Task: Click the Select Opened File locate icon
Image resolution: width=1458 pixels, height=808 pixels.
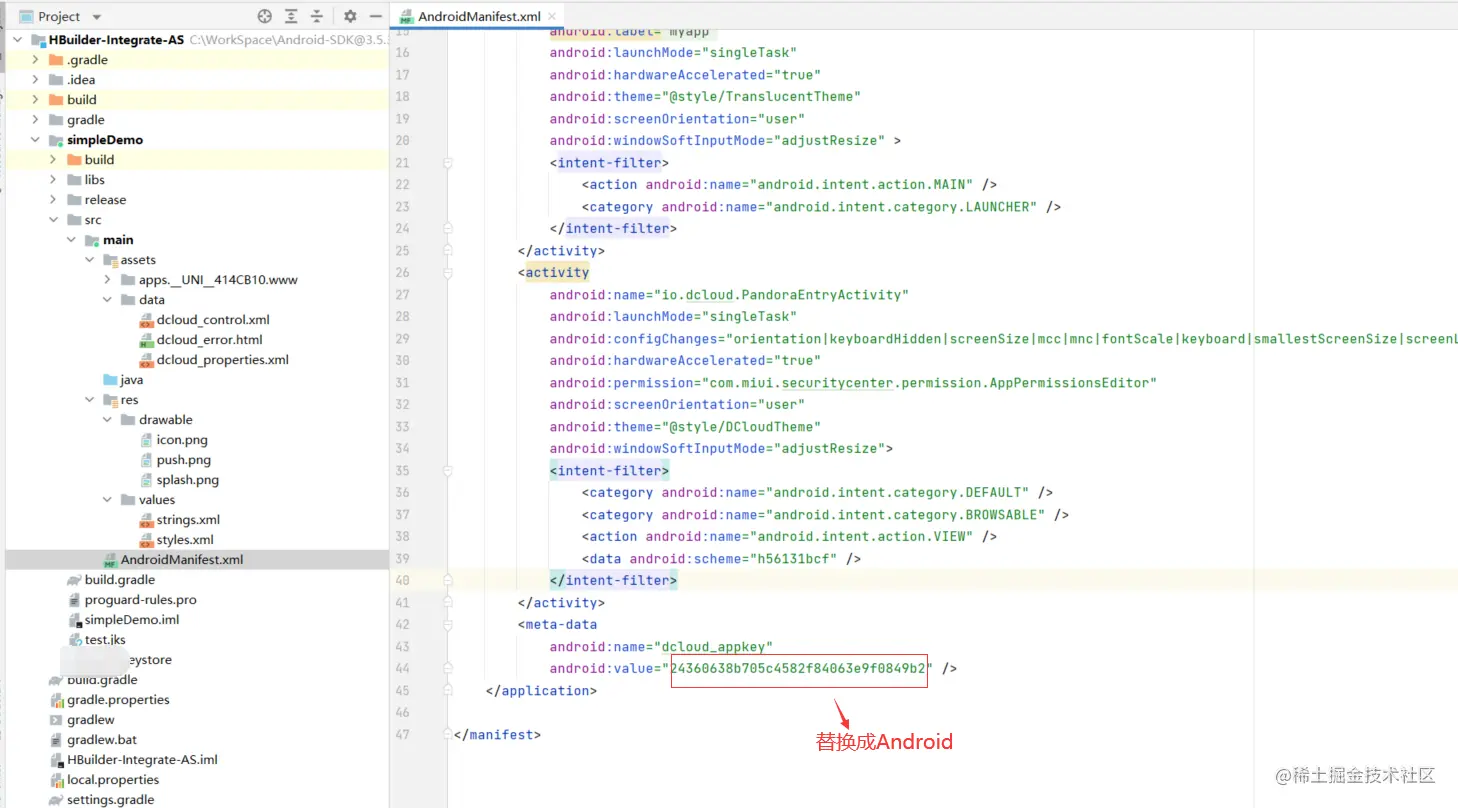Action: (265, 16)
